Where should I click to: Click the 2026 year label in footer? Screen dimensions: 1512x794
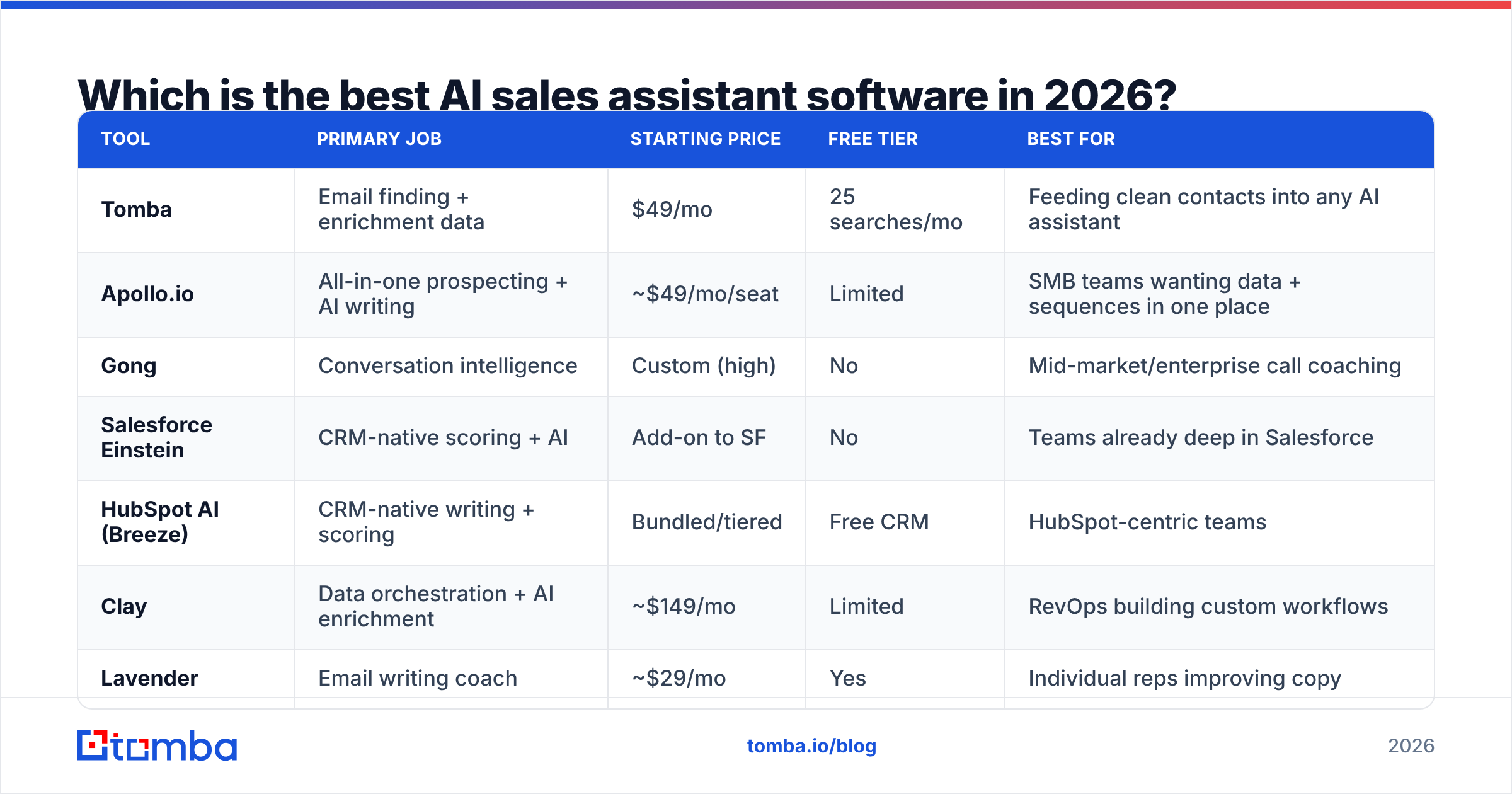click(x=1411, y=746)
